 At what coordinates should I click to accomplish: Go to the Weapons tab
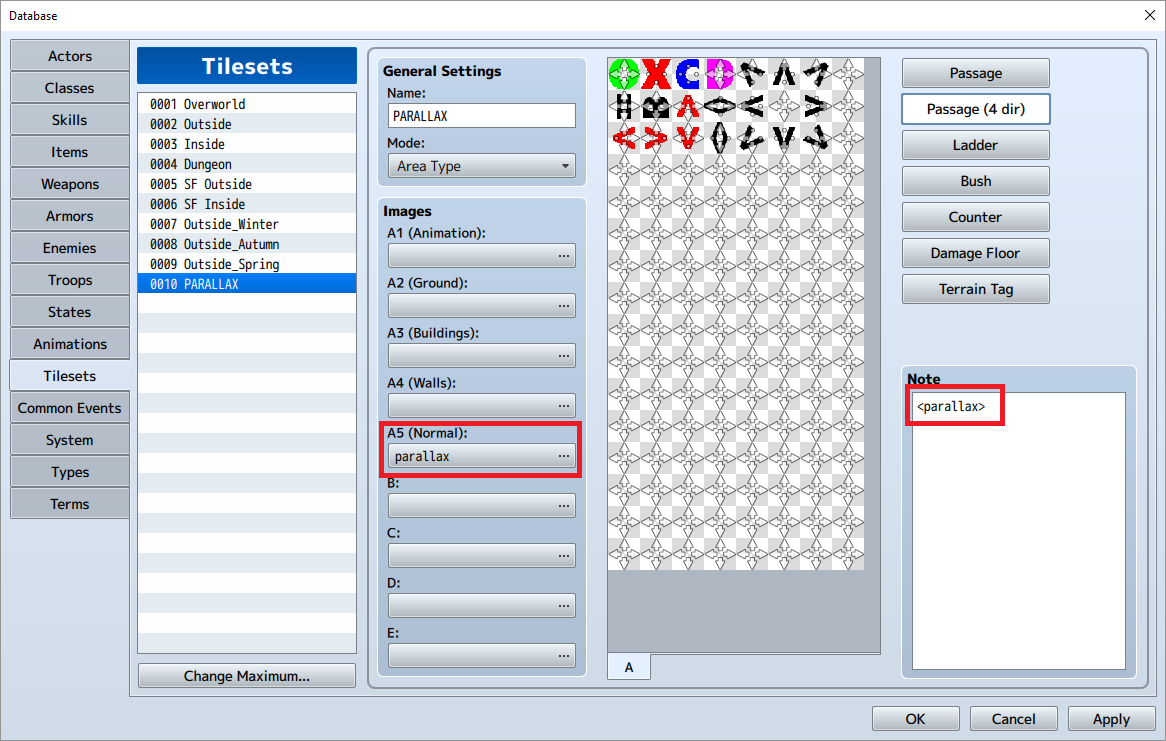[x=70, y=184]
